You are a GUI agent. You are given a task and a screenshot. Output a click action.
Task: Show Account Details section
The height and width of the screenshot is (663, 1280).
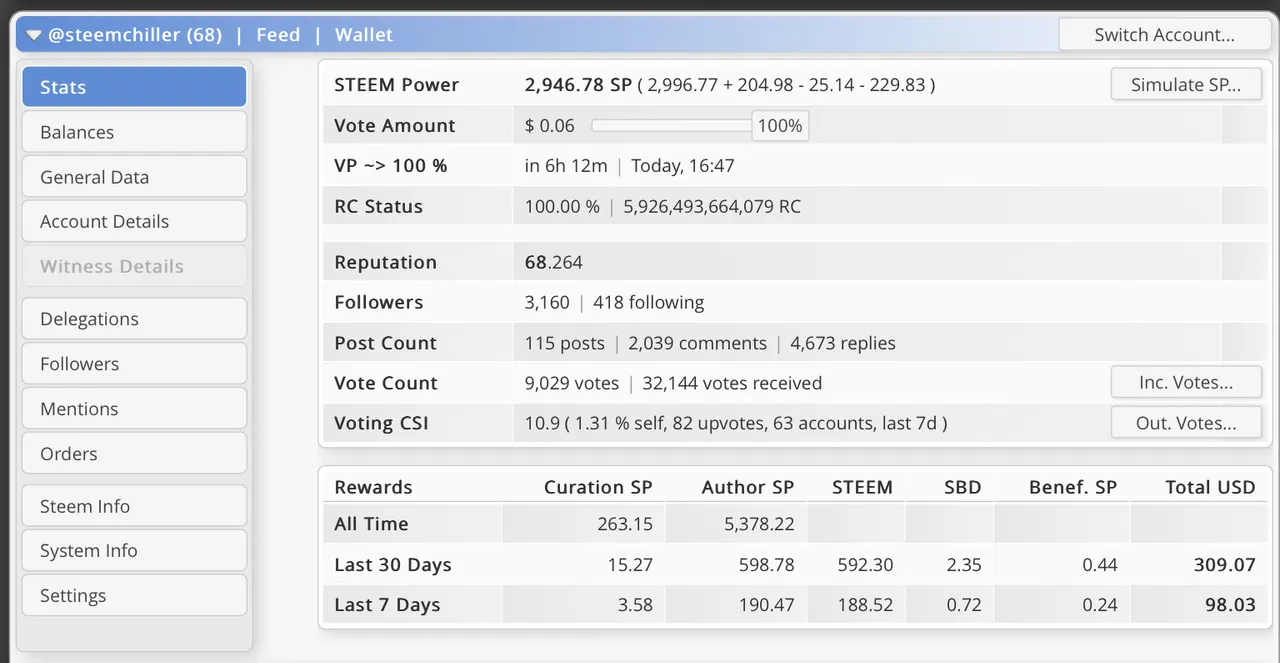tap(134, 221)
